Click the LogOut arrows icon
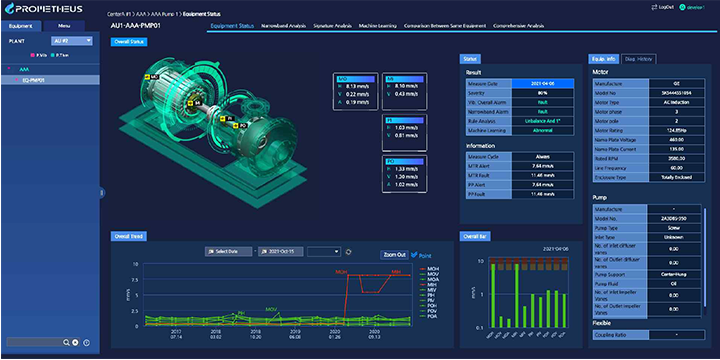 (x=654, y=7)
